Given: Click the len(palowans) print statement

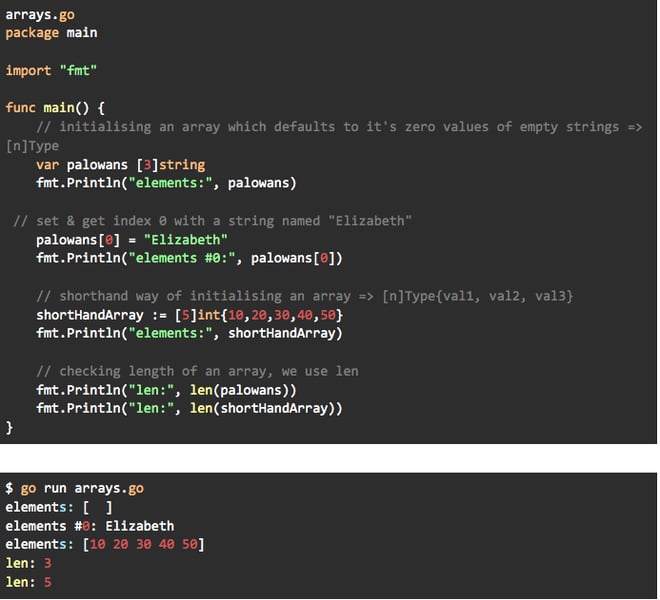Looking at the screenshot, I should (x=166, y=390).
